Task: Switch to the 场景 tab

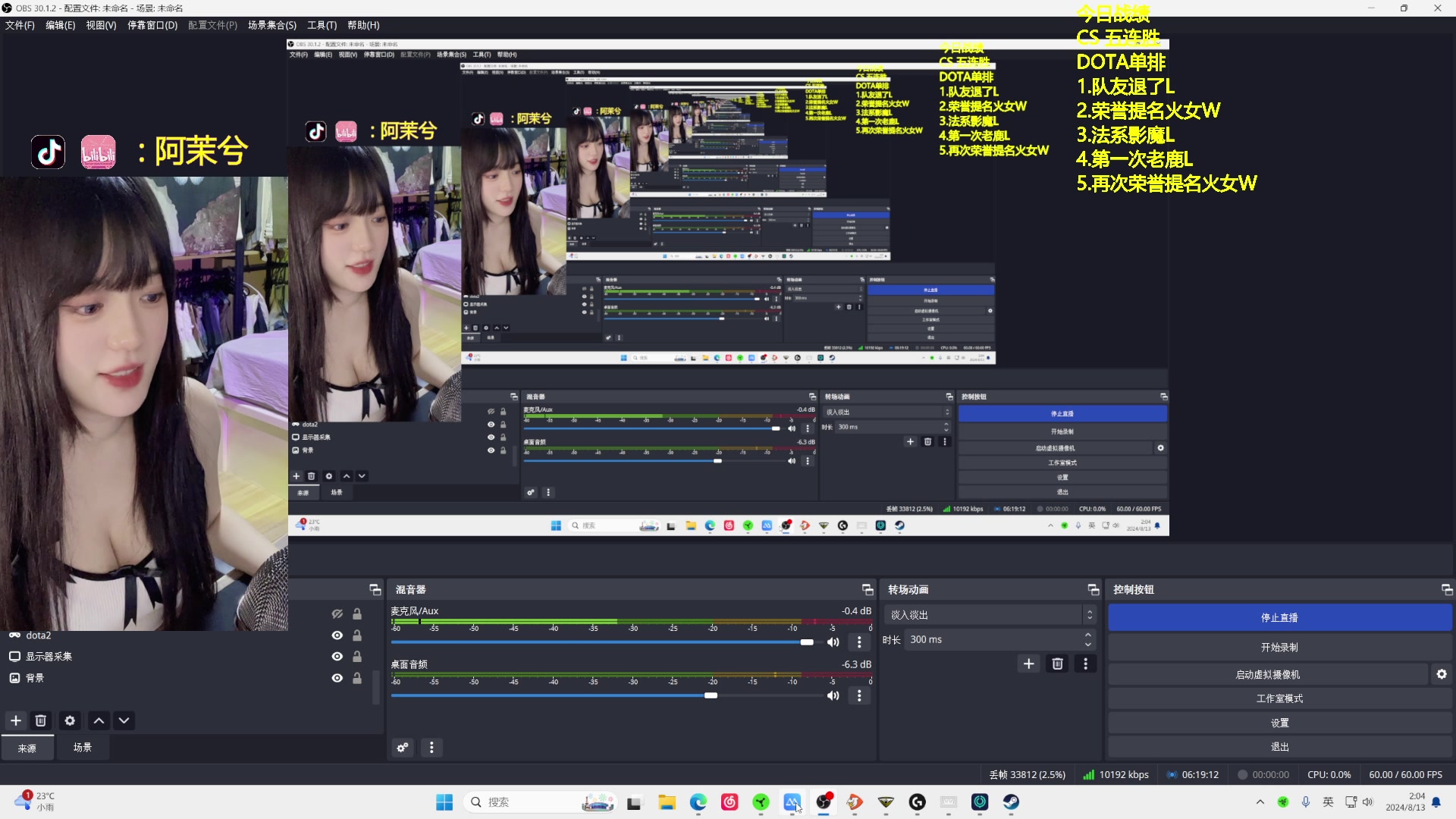Action: tap(83, 748)
